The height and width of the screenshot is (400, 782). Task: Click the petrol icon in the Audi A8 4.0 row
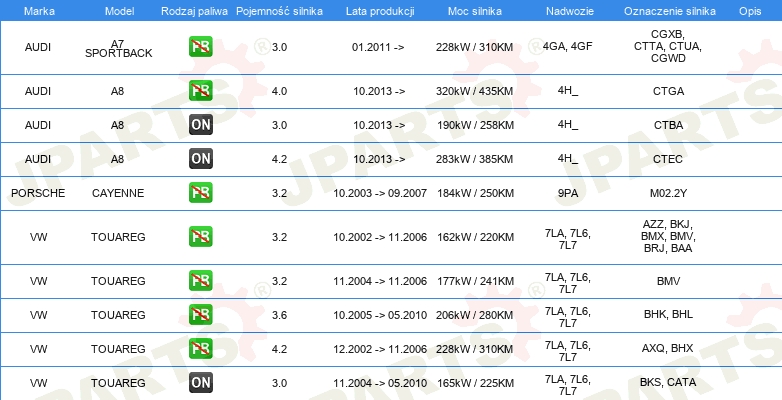tap(200, 91)
